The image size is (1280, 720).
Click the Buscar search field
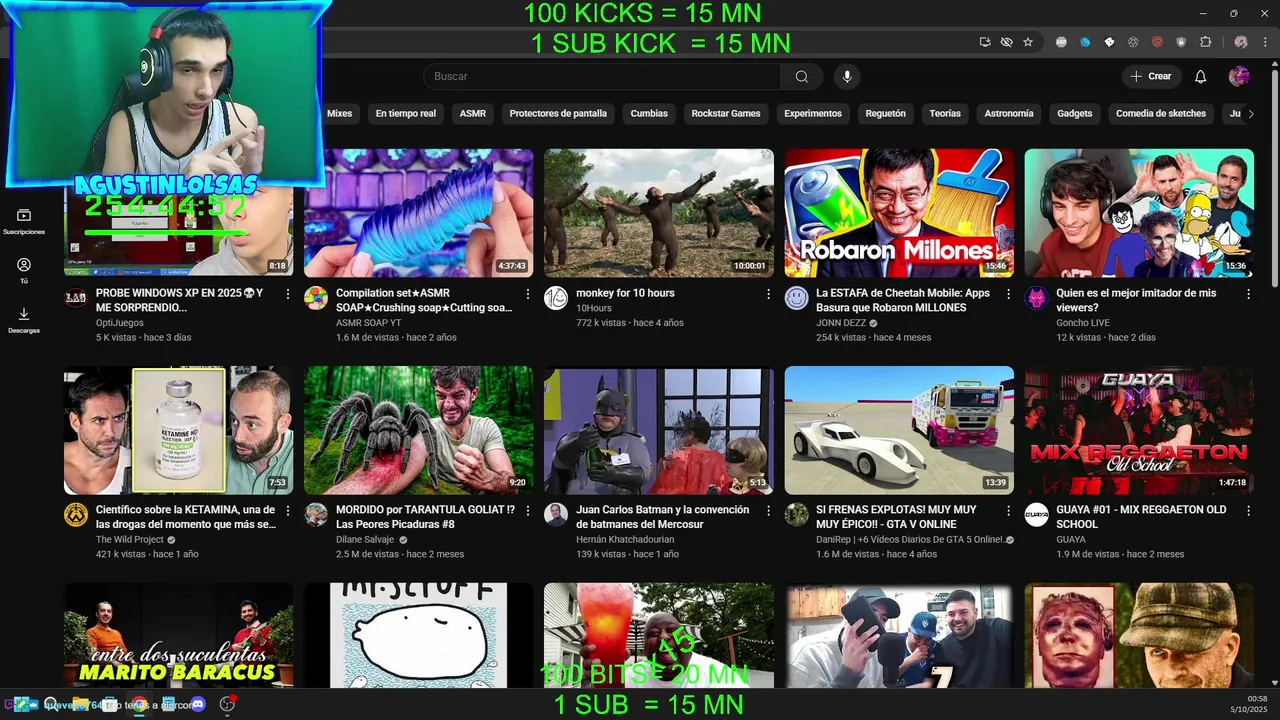point(603,77)
